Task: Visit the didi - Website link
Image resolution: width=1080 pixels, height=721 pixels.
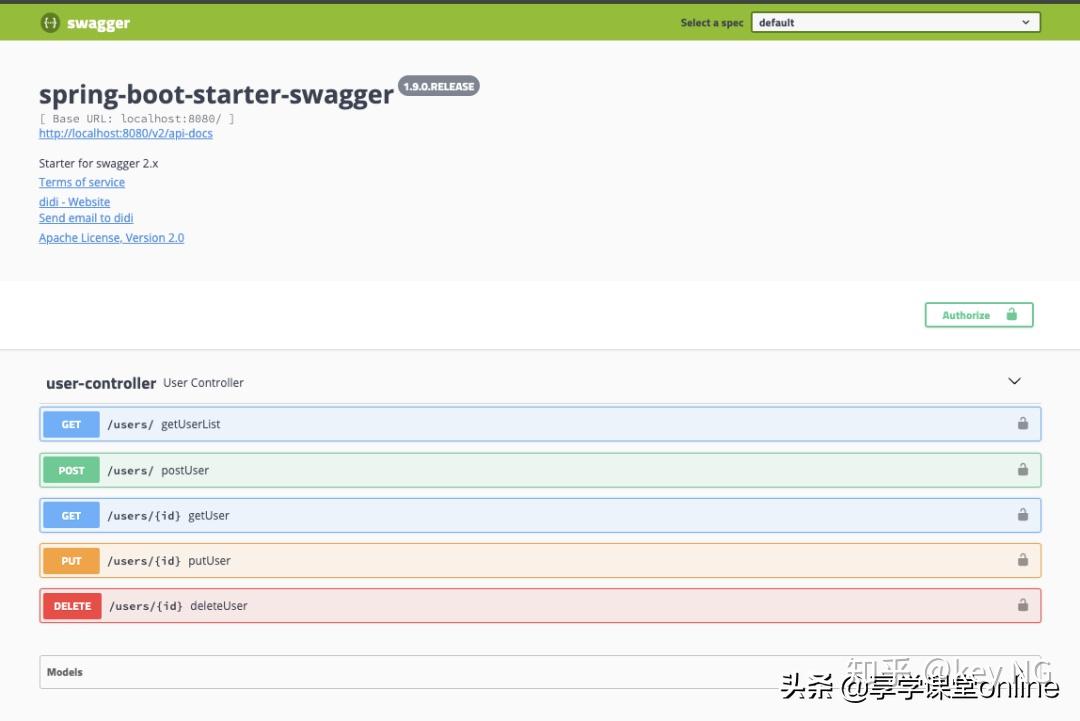Action: 74,201
